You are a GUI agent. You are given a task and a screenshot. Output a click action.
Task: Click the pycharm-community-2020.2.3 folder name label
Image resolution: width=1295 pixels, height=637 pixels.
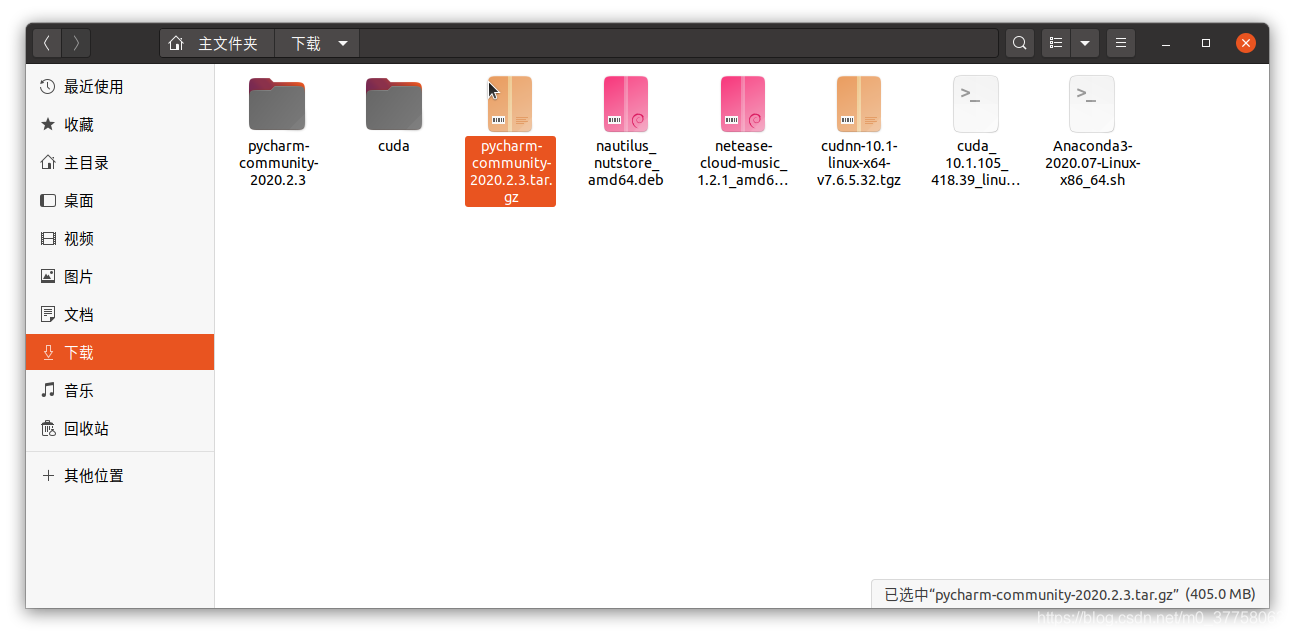pos(278,163)
